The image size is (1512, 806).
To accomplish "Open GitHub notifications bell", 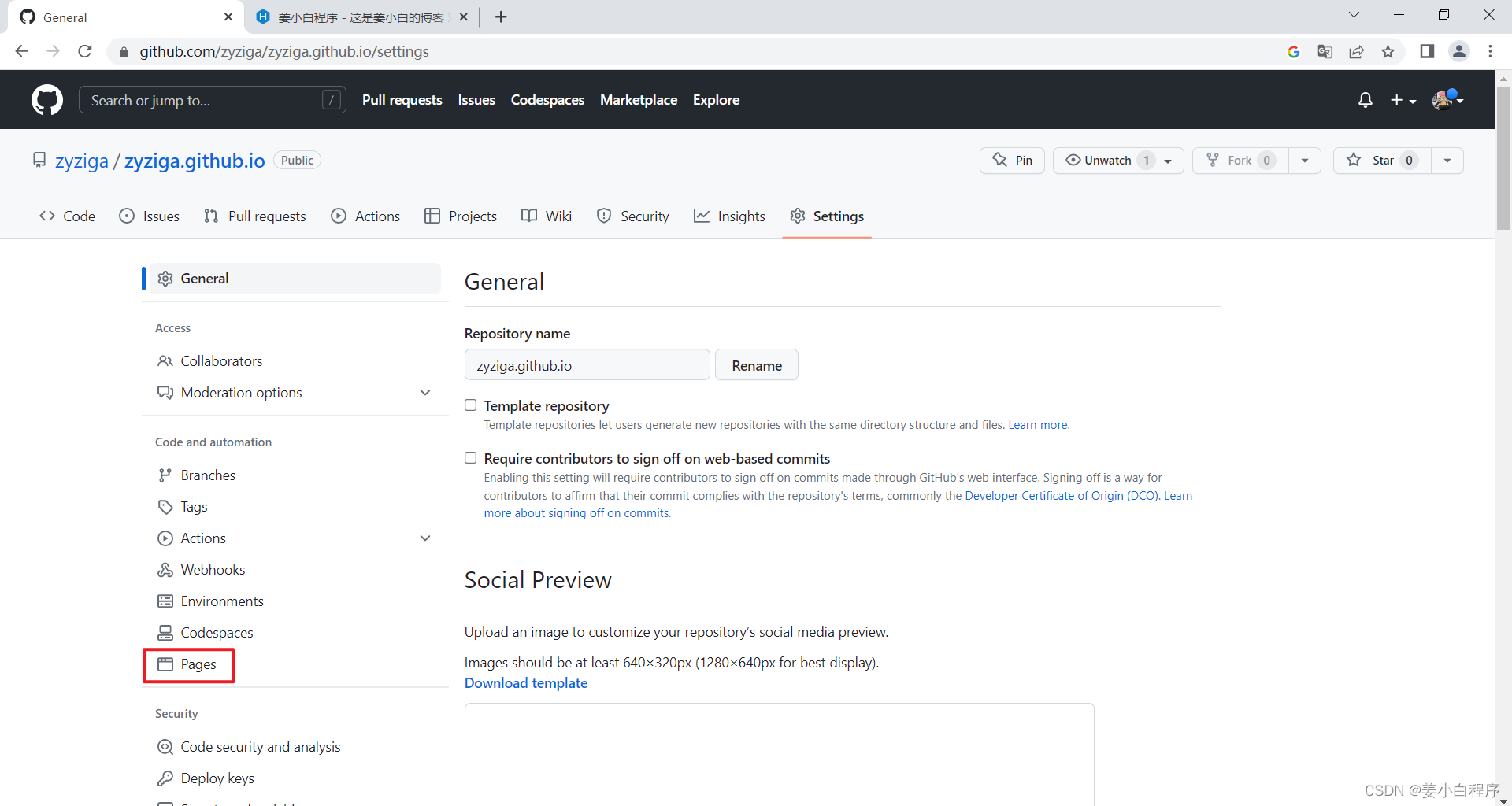I will coord(1365,100).
